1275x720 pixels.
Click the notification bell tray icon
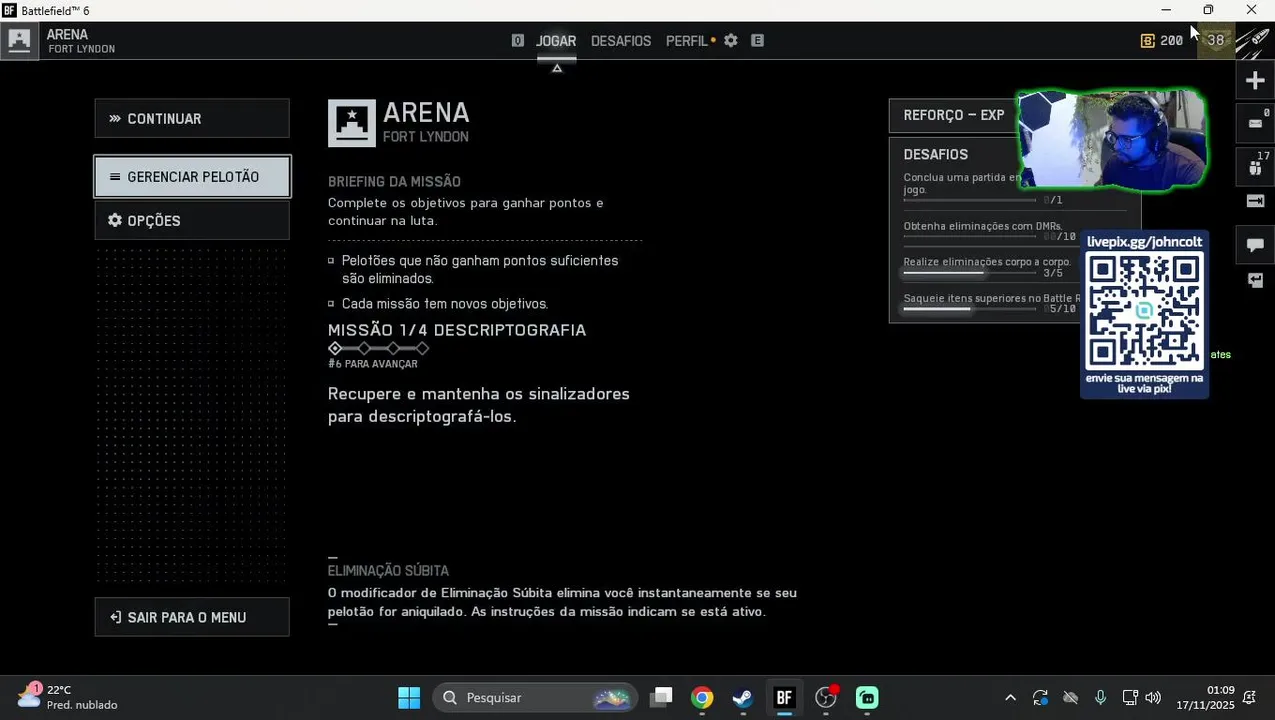1250,697
